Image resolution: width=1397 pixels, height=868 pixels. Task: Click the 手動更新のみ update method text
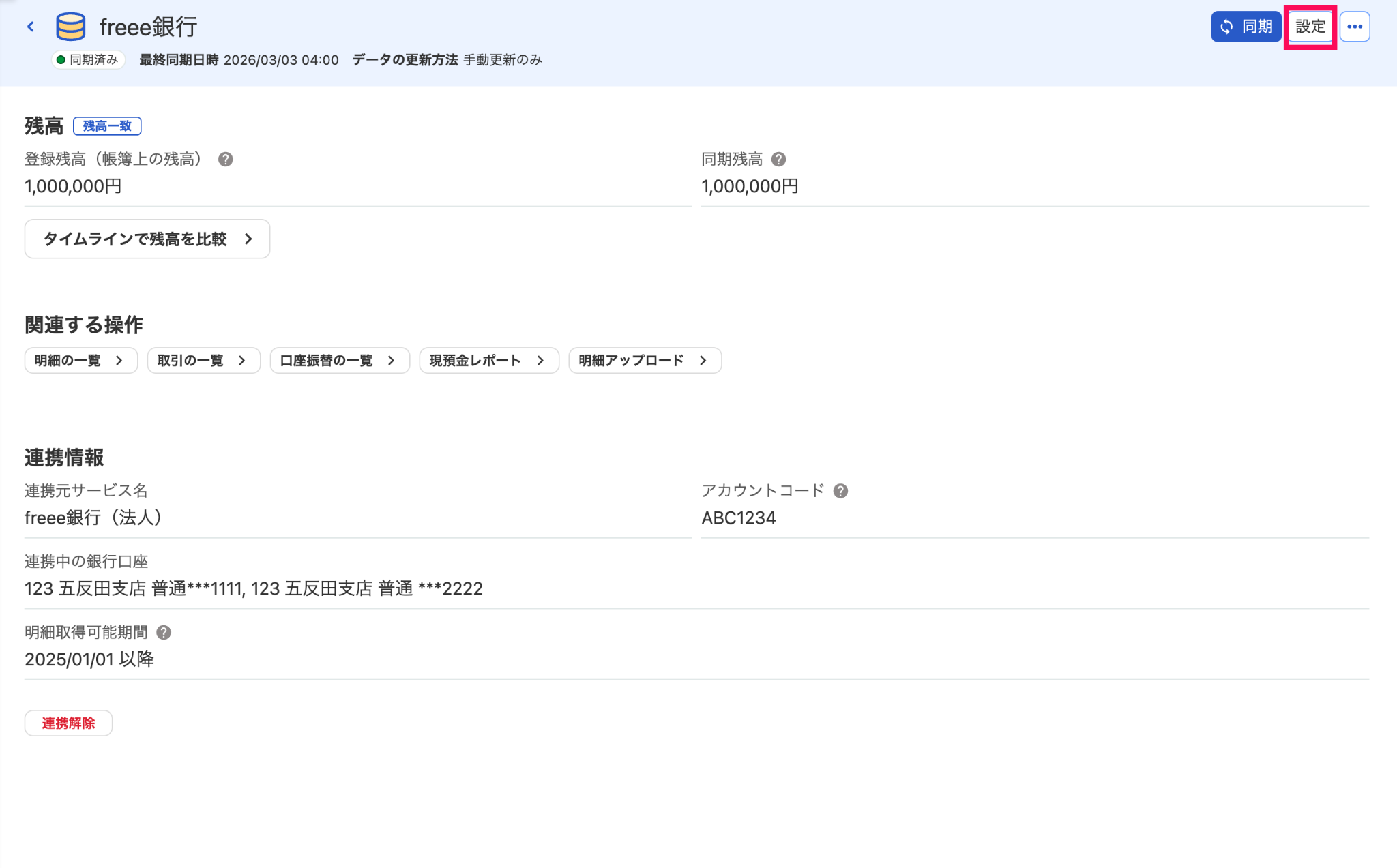pos(503,60)
